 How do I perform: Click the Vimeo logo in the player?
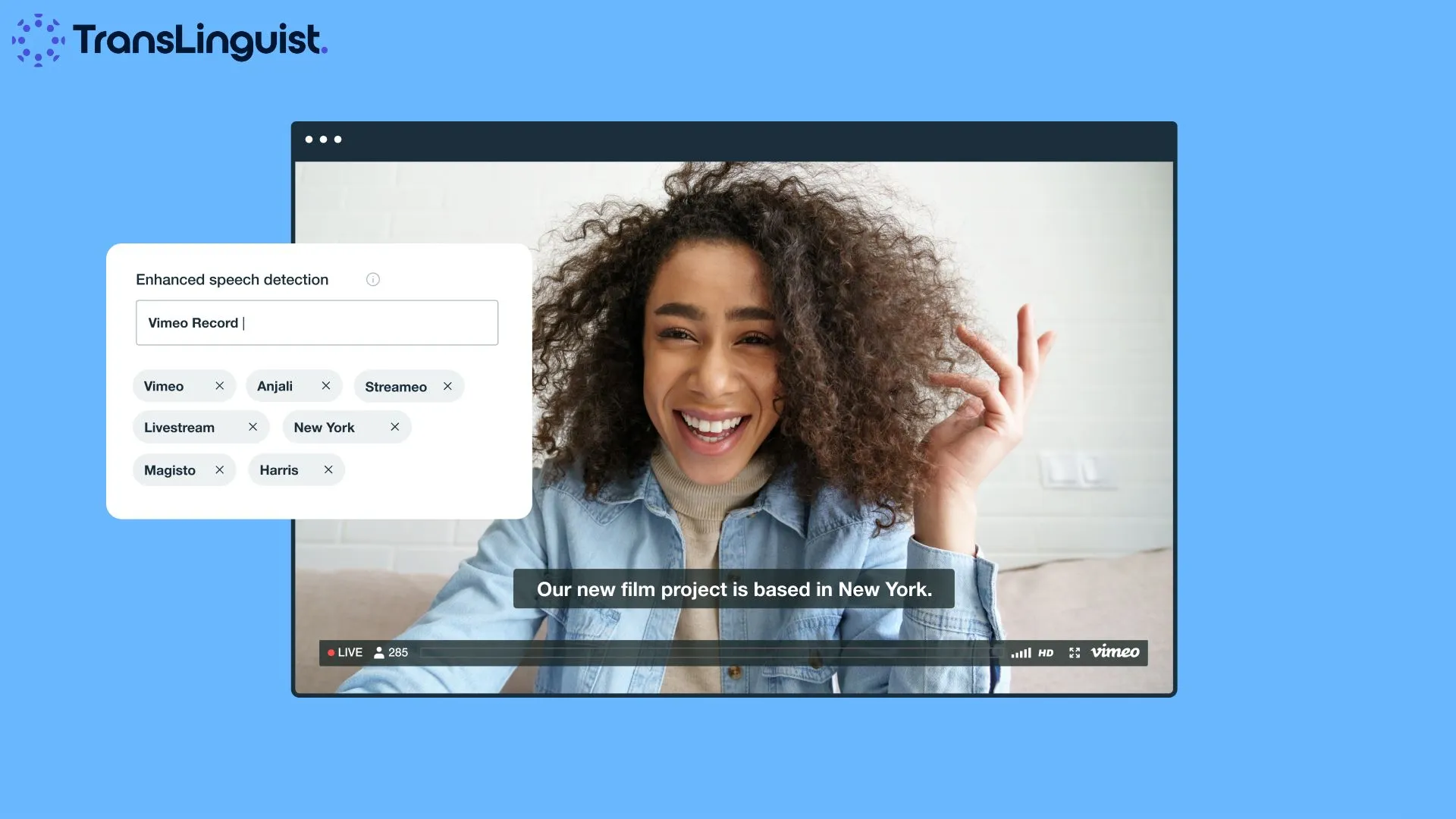point(1115,652)
